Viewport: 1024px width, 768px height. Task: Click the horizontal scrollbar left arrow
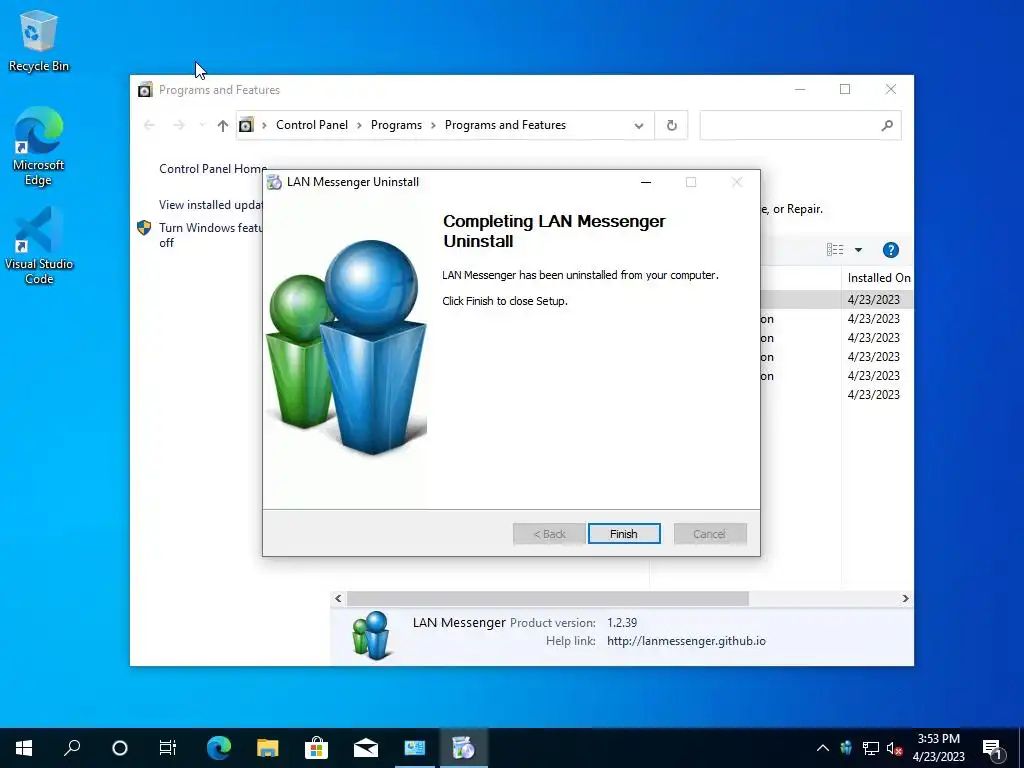338,598
